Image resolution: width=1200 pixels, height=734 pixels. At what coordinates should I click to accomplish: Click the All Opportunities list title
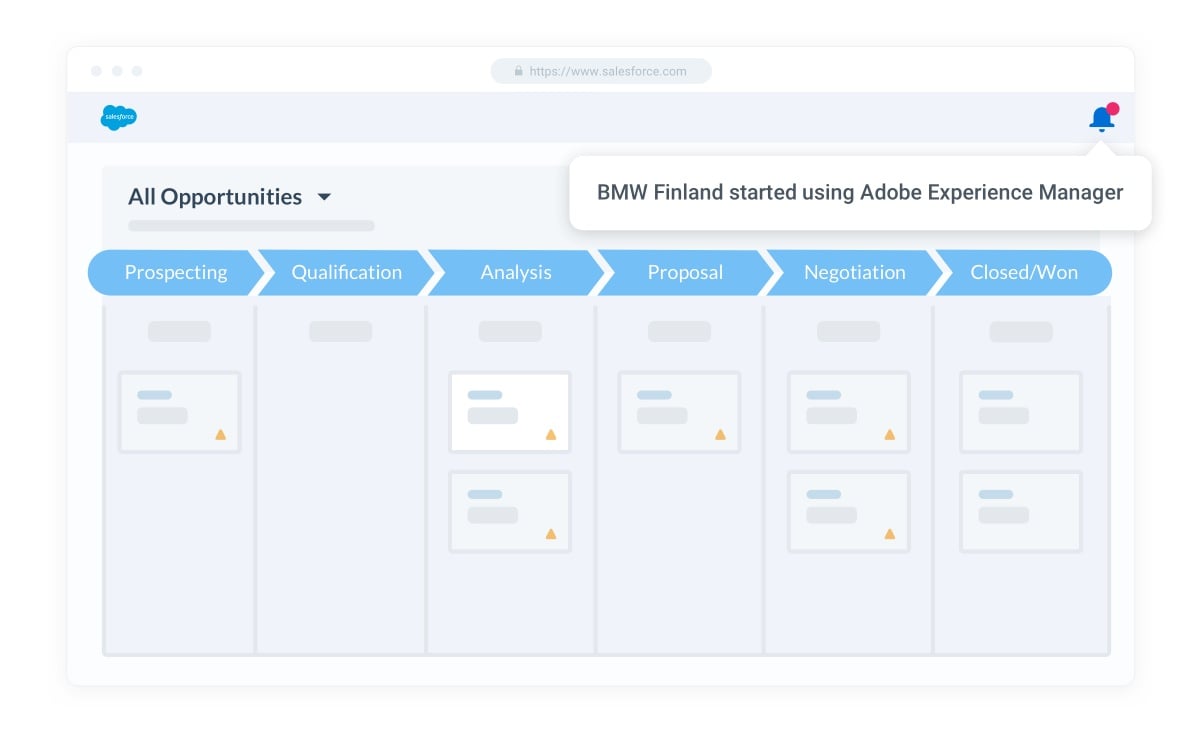pos(215,197)
